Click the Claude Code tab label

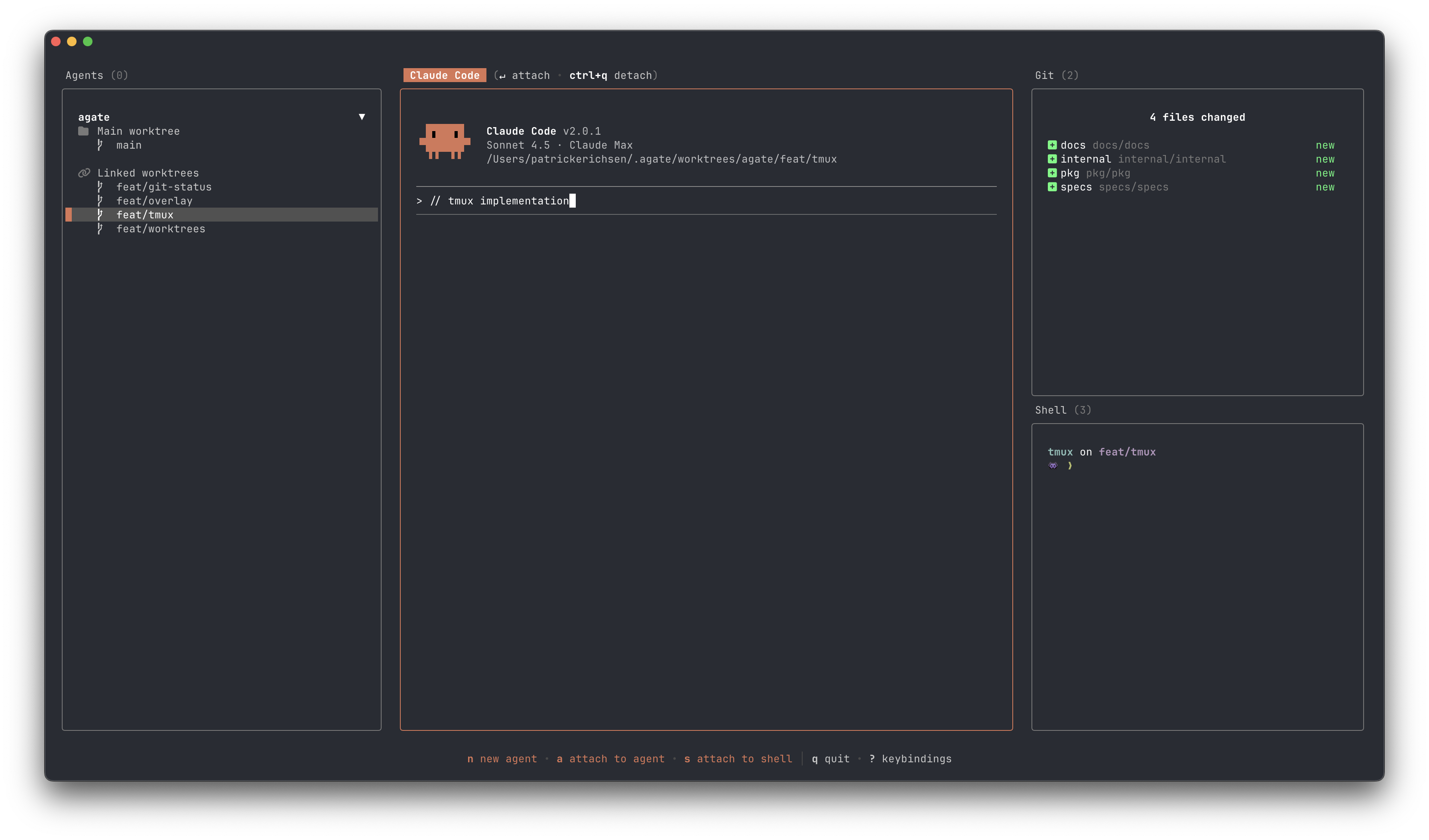coord(445,75)
